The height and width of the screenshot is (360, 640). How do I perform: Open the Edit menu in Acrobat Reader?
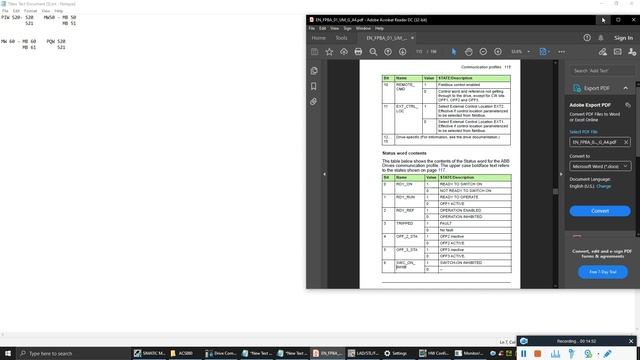point(322,28)
